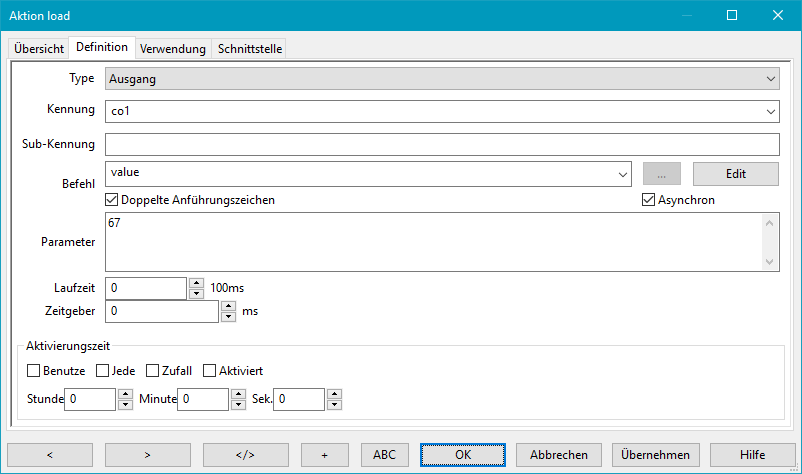Expand the Befehl dropdown list
Image resolution: width=802 pixels, height=474 pixels.
click(623, 174)
